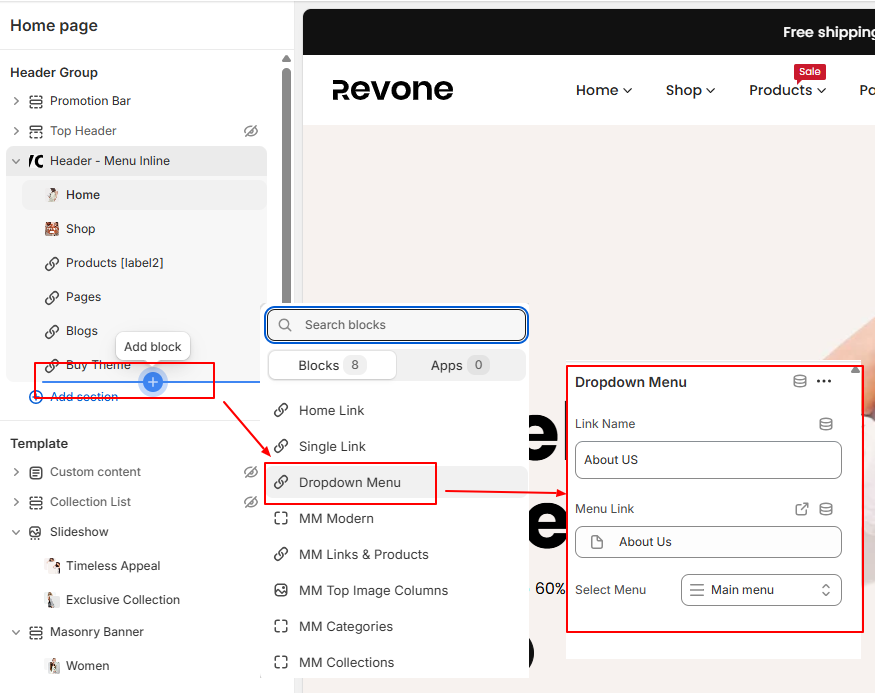
Task: Click the three-dots menu in Dropdown Menu panel
Action: click(823, 381)
